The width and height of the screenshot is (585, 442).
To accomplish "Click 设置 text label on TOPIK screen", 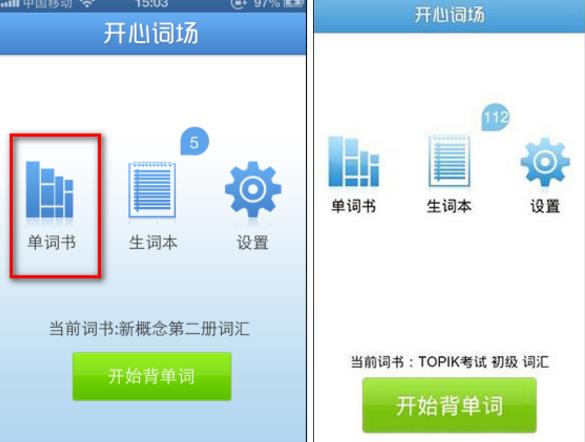I will coord(545,206).
